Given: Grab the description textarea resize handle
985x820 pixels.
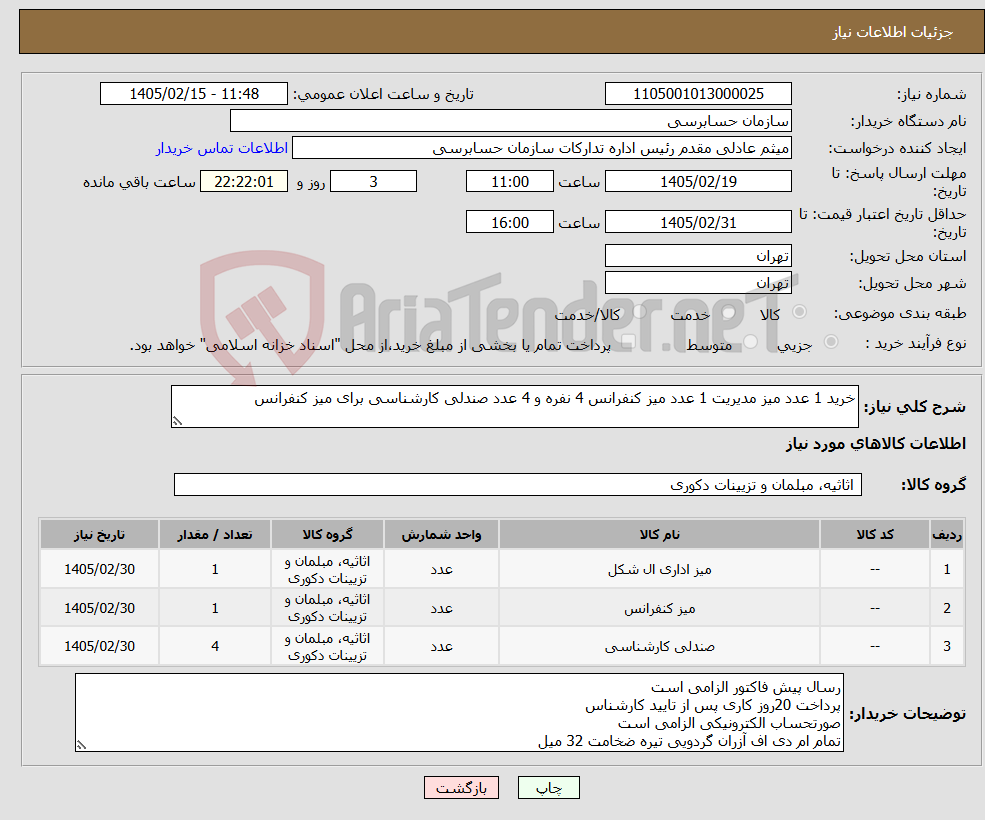Looking at the screenshot, I should (x=177, y=422).
